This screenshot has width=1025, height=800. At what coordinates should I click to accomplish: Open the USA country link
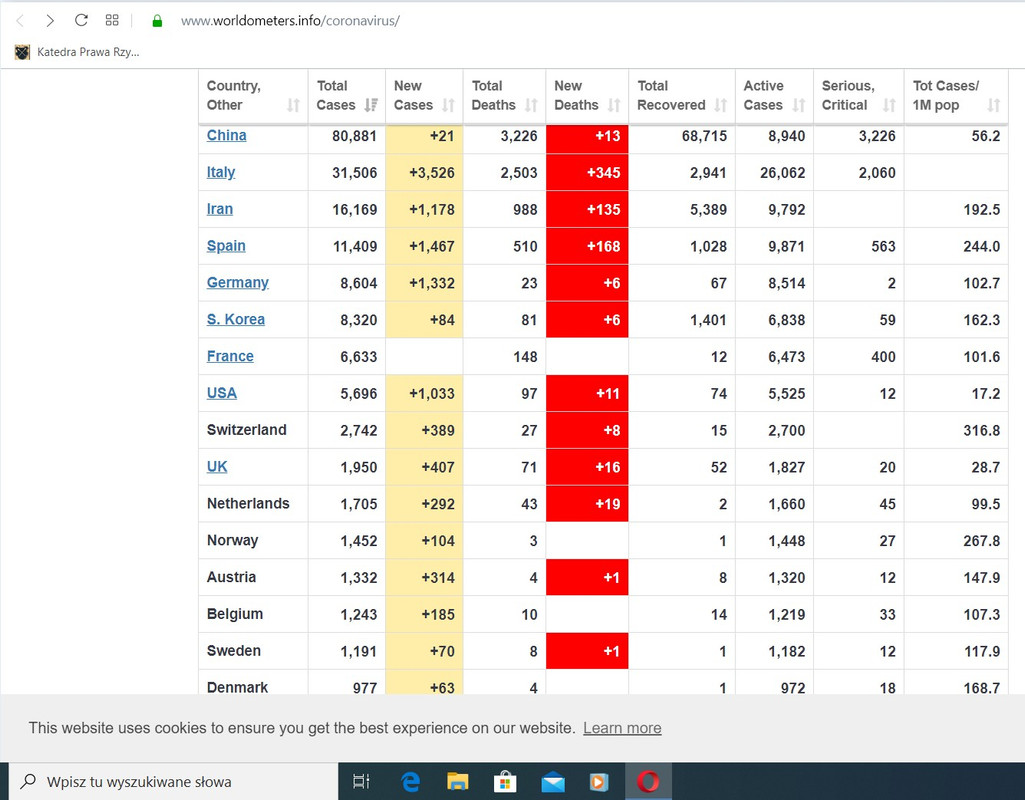222,393
